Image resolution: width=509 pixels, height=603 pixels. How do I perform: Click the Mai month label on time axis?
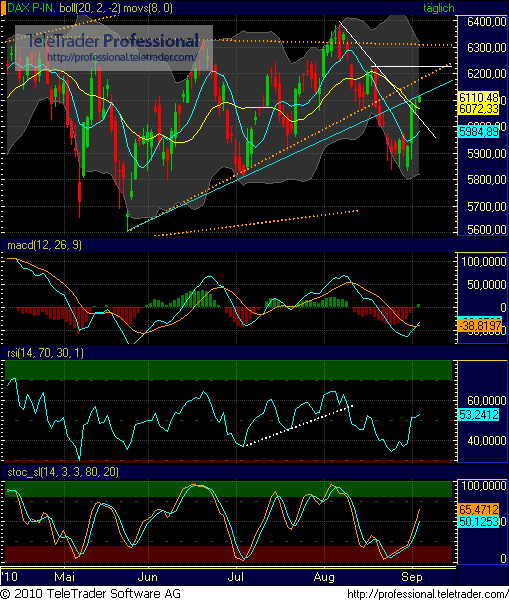65,576
